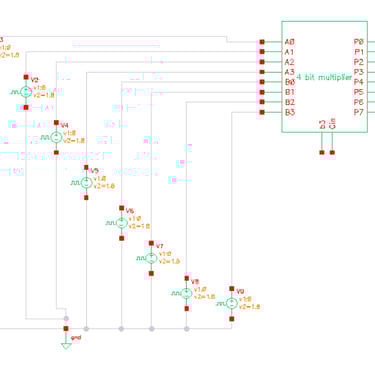Select the V7 pulse voltage source
This screenshot has width=375, height=366.
click(151, 258)
